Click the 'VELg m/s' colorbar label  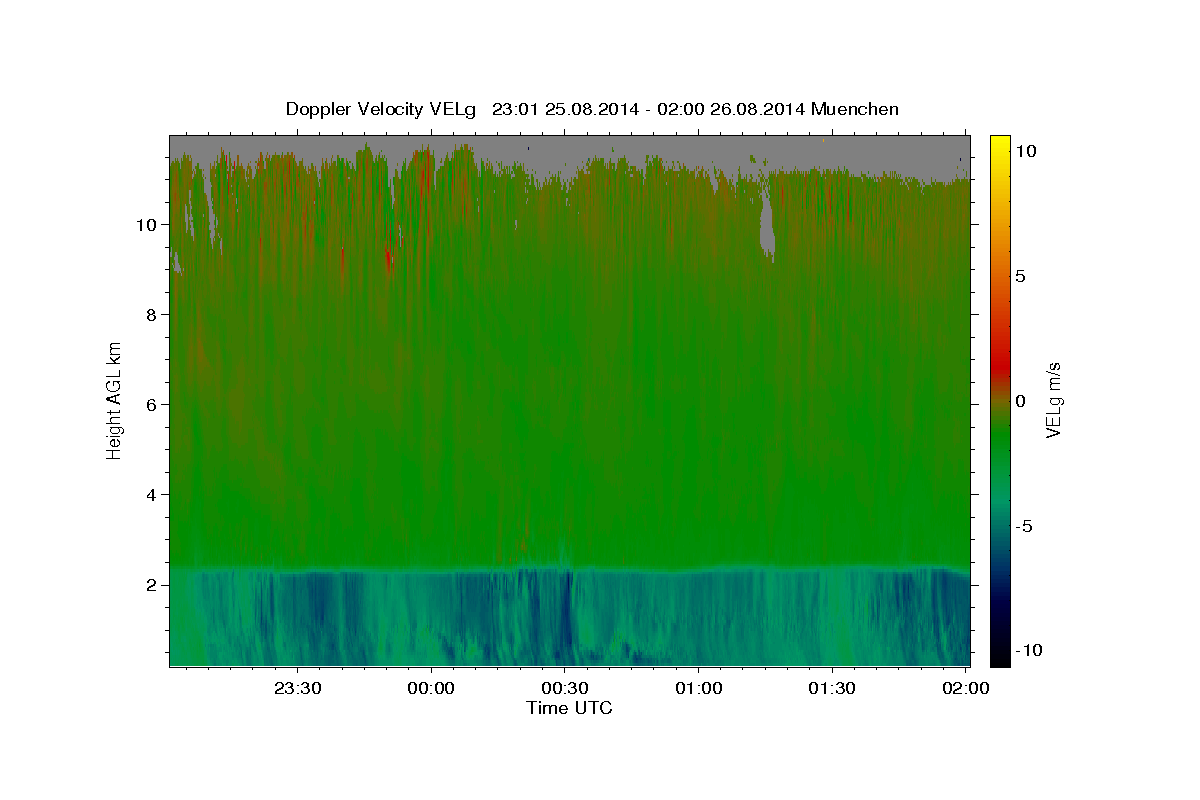(1054, 399)
